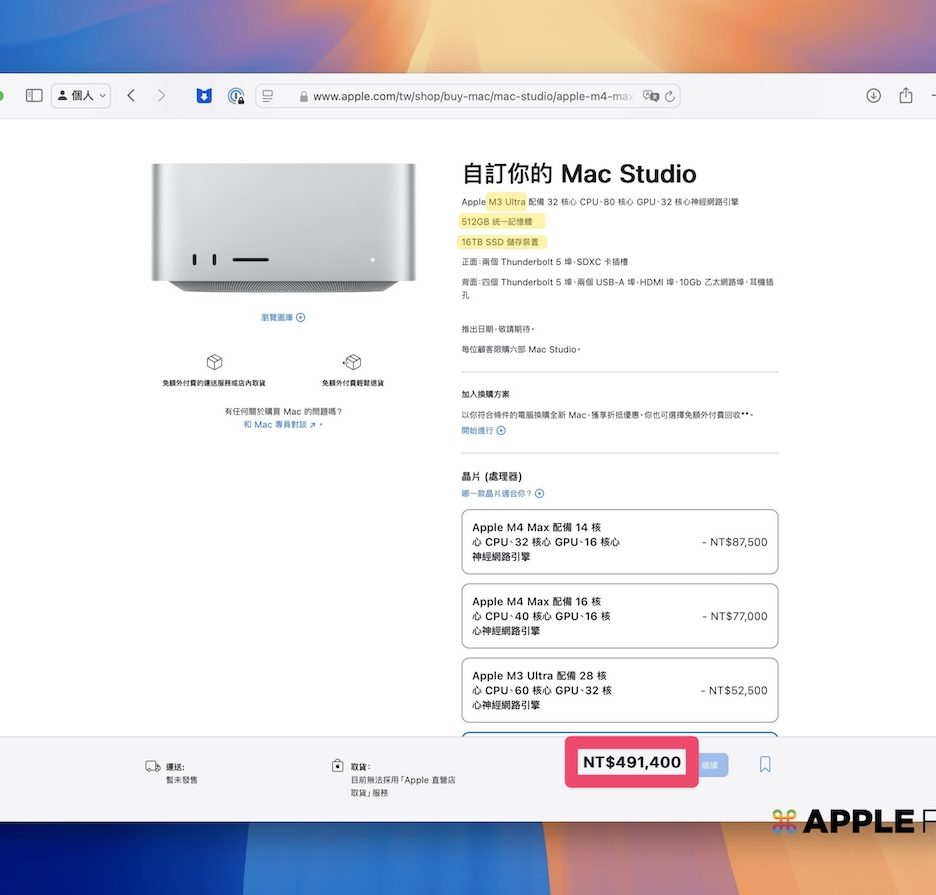
Task: Expand 瀏覽圖庫 gallery link
Action: tap(283, 318)
